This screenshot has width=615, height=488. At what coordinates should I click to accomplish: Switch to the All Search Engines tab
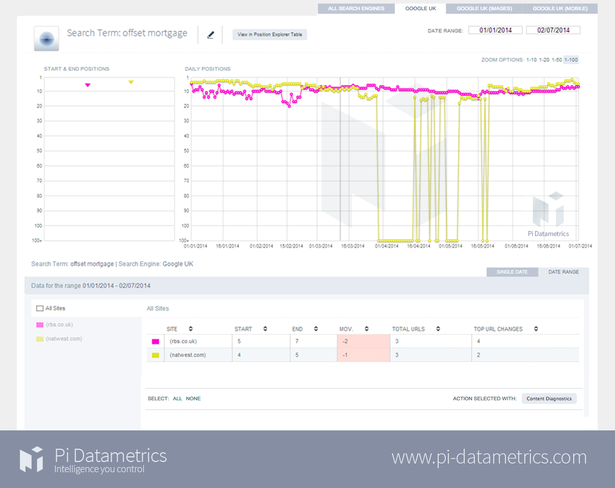[x=355, y=8]
